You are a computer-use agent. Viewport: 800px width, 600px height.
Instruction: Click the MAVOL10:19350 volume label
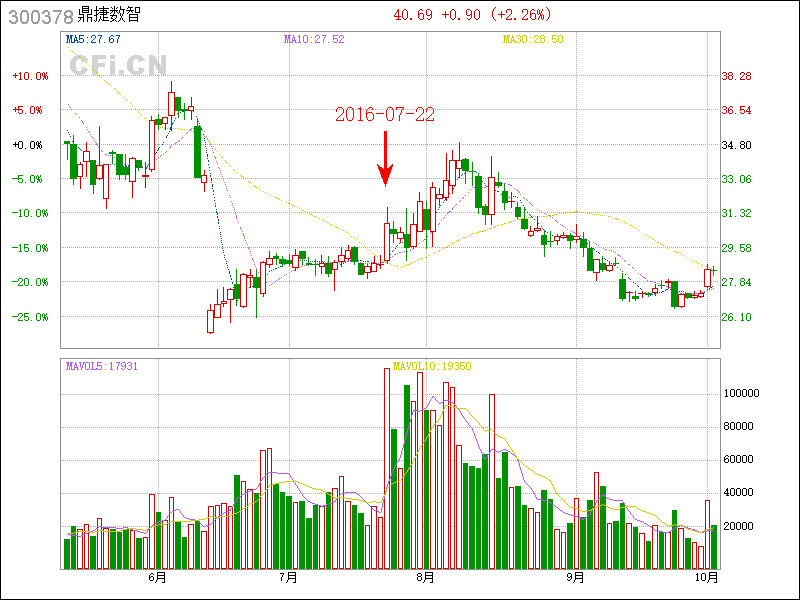(x=432, y=366)
